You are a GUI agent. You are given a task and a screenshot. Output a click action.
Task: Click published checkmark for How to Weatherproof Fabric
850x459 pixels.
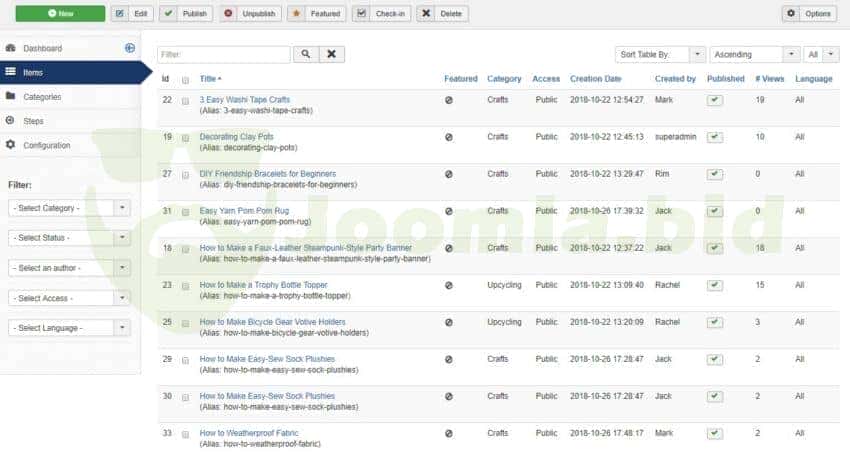click(x=714, y=433)
